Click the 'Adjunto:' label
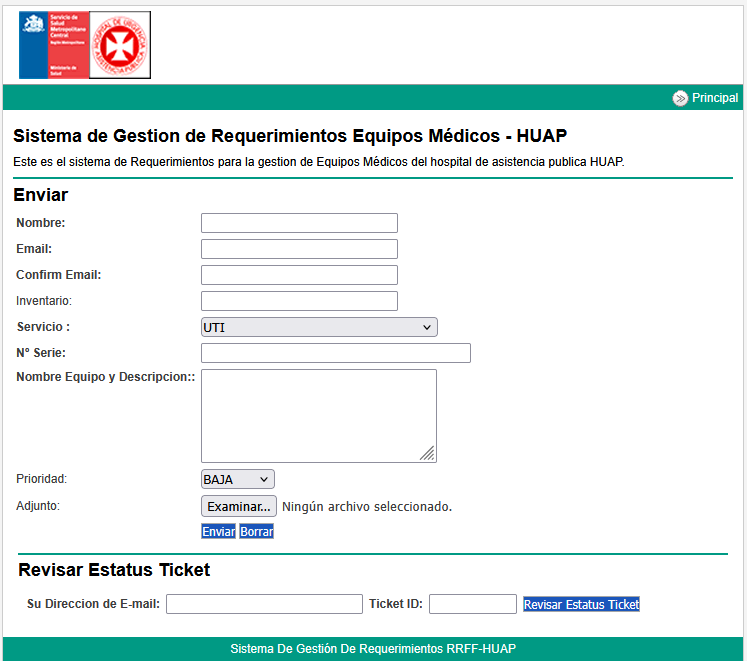Screen dimensions: 747x661 tap(38, 506)
